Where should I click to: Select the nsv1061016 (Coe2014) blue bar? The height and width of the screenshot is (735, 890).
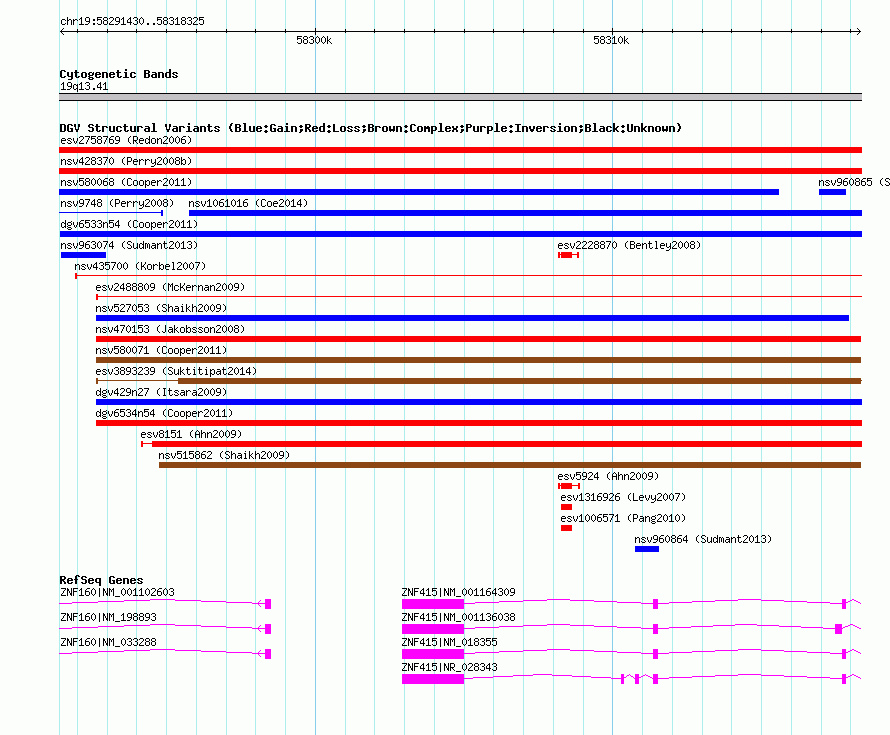[525, 213]
